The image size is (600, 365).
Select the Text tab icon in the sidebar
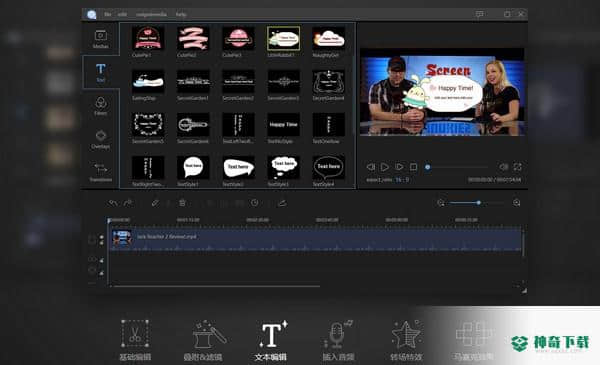(x=101, y=72)
